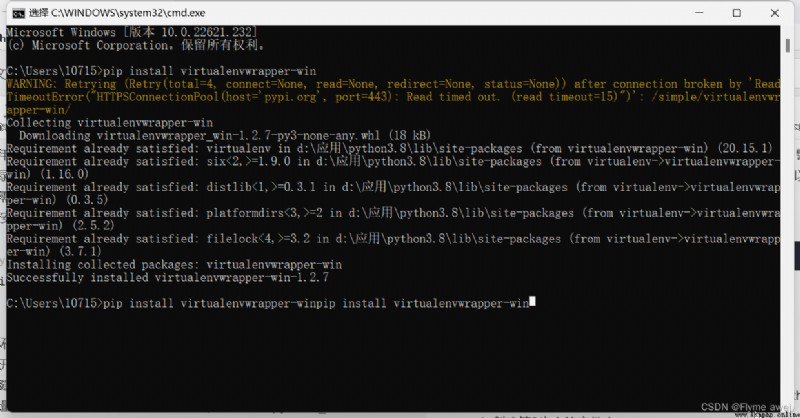Click the yellow WARNING: Retrying text
Viewport: 800px width, 418px height.
point(61,84)
